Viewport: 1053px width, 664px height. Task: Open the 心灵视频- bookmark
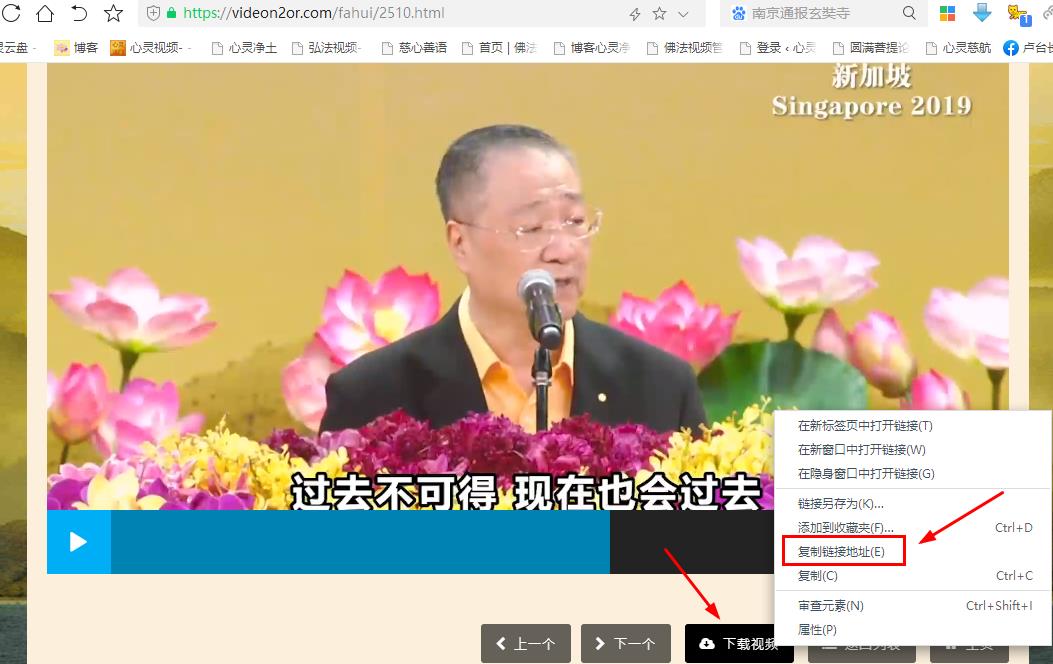point(151,48)
